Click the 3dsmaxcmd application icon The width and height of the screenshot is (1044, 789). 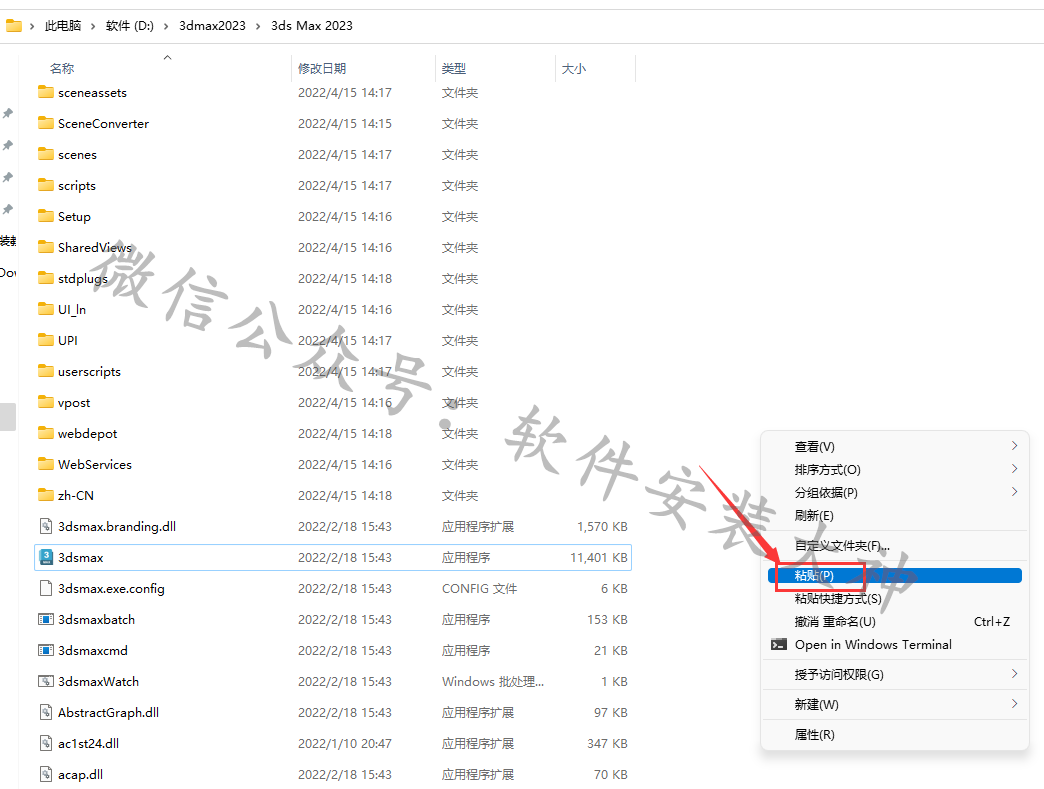[x=46, y=650]
